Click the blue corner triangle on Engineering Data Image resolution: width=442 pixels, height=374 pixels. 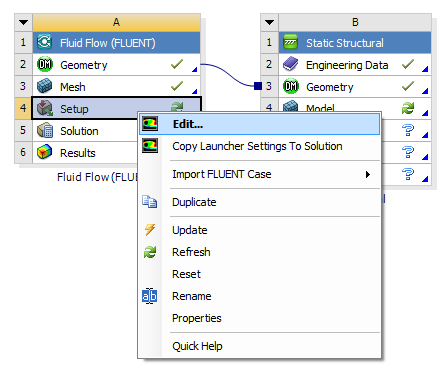tap(425, 69)
